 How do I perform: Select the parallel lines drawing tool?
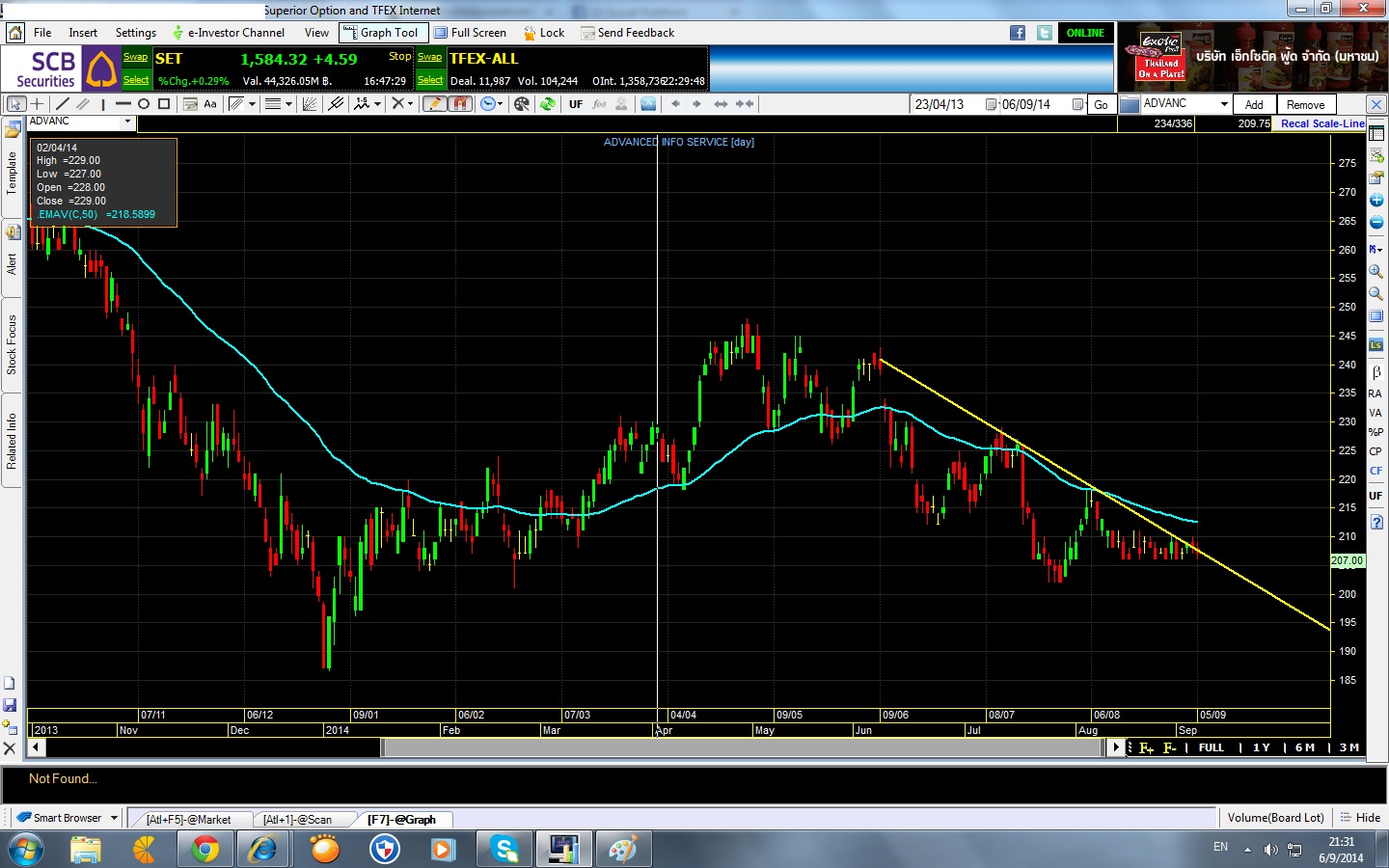click(83, 104)
